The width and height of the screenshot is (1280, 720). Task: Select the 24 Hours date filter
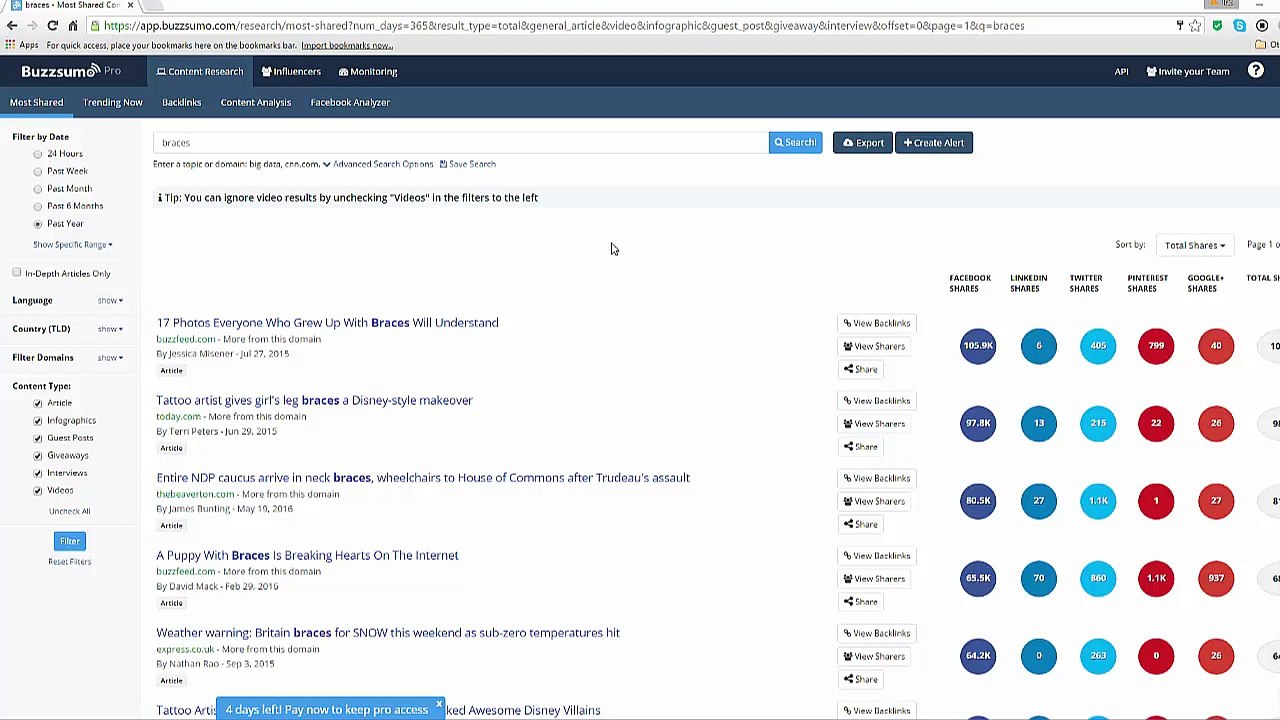point(38,154)
